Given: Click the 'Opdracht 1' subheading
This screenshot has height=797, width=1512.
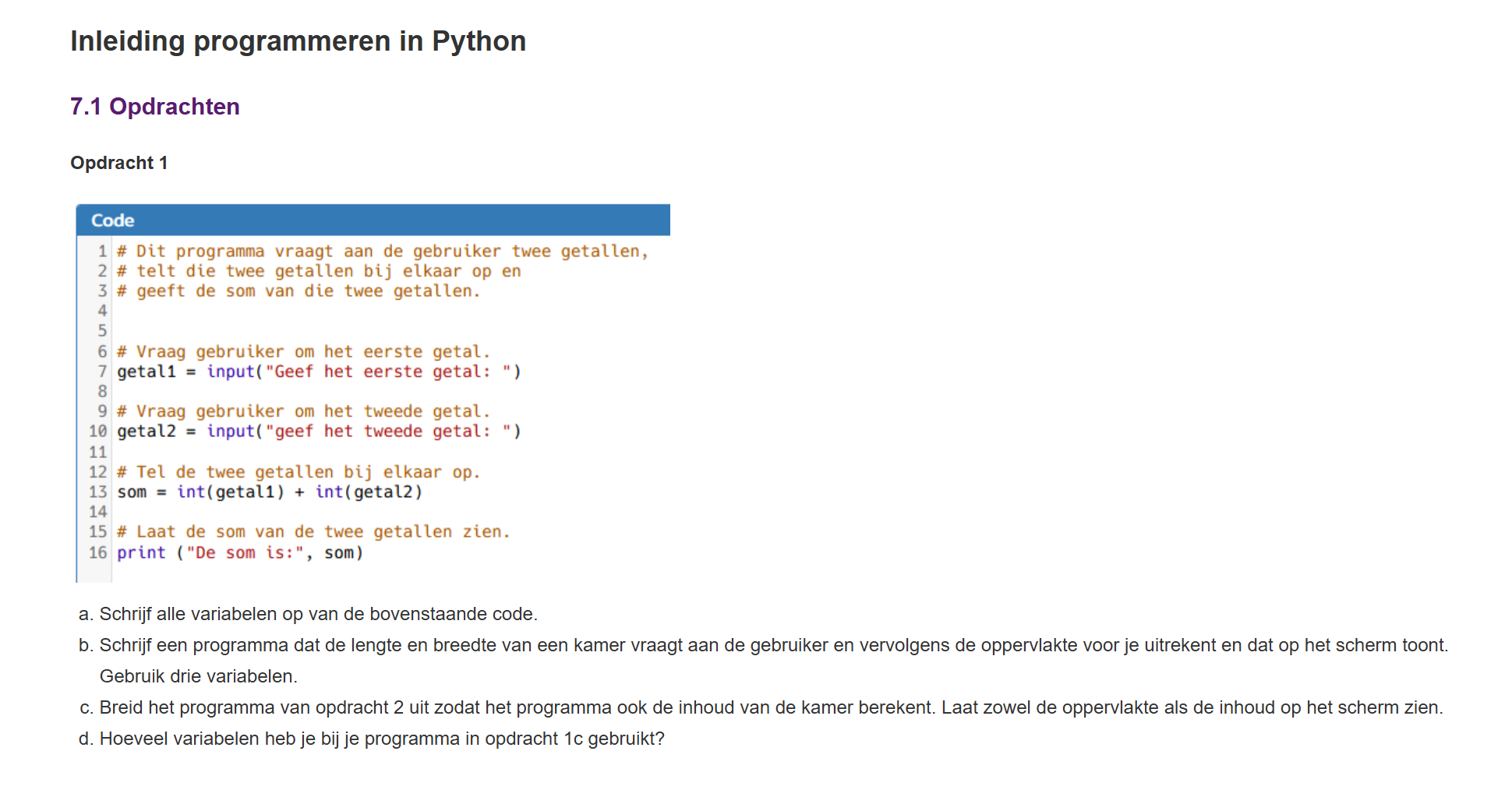Looking at the screenshot, I should coord(118,163).
